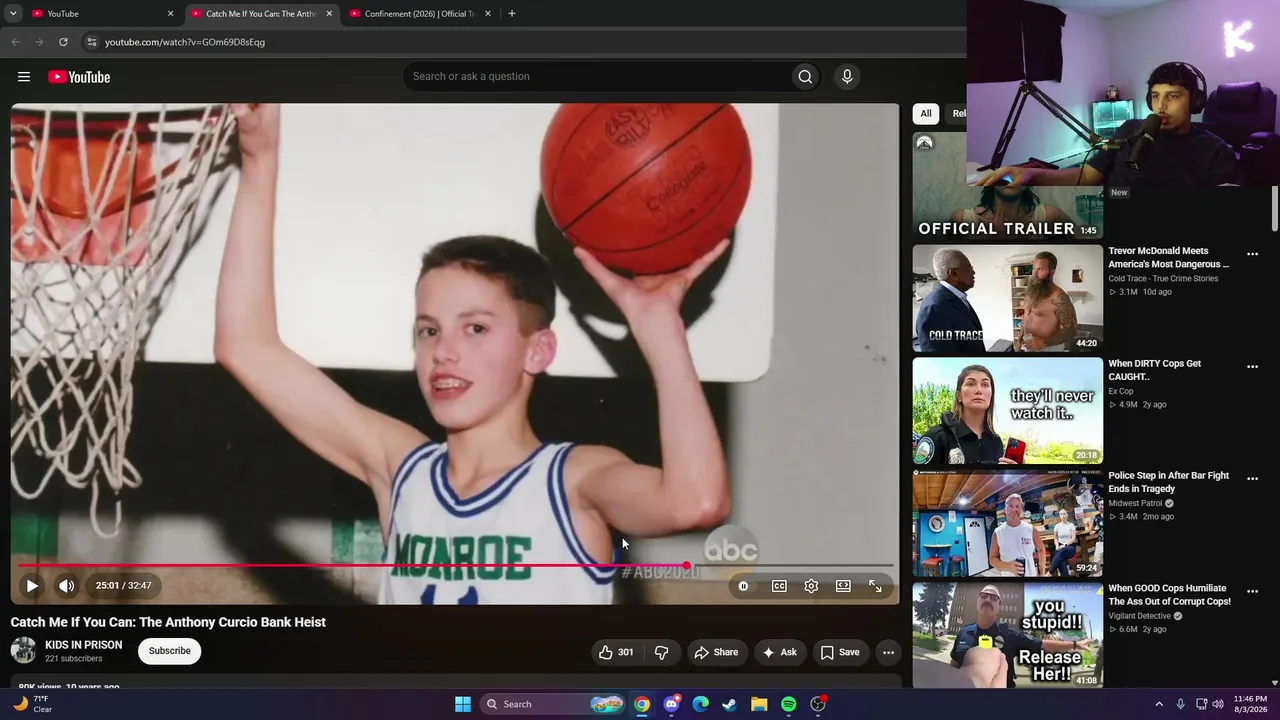Visit the Vigilant Detective channel
This screenshot has width=1280, height=720.
(1139, 617)
